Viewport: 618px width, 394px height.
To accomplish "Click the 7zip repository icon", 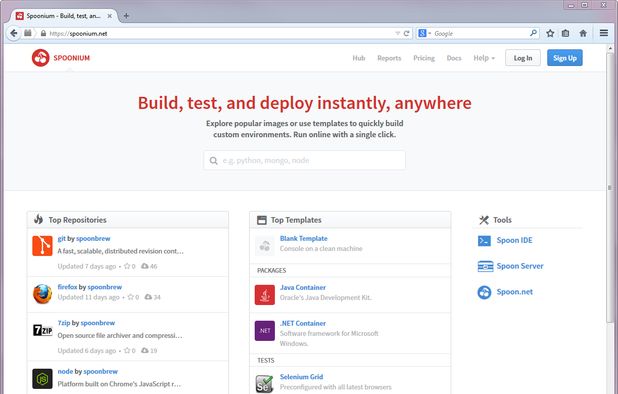I will pyautogui.click(x=42, y=330).
